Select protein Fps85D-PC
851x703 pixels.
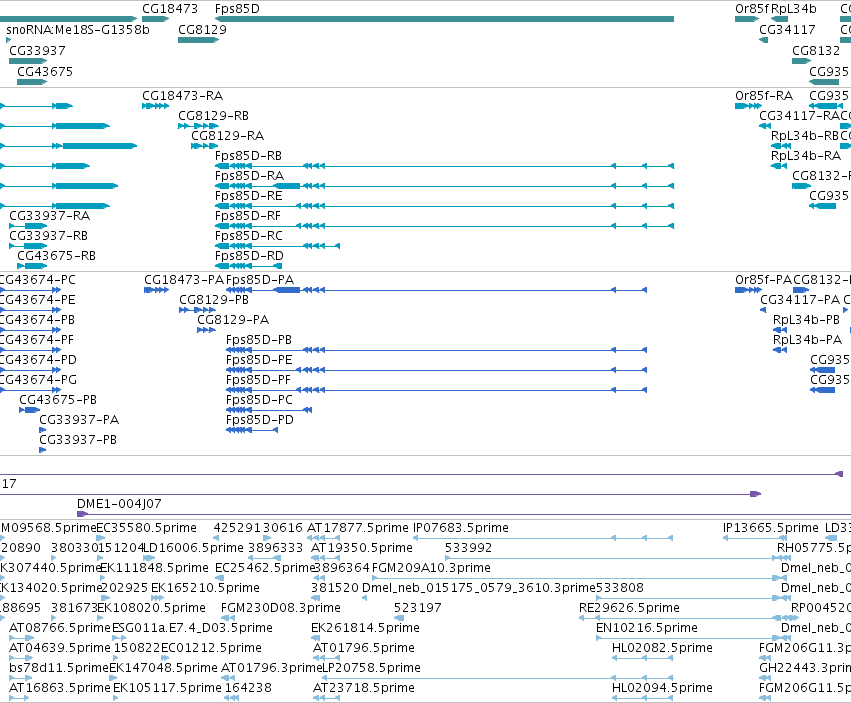[259, 400]
